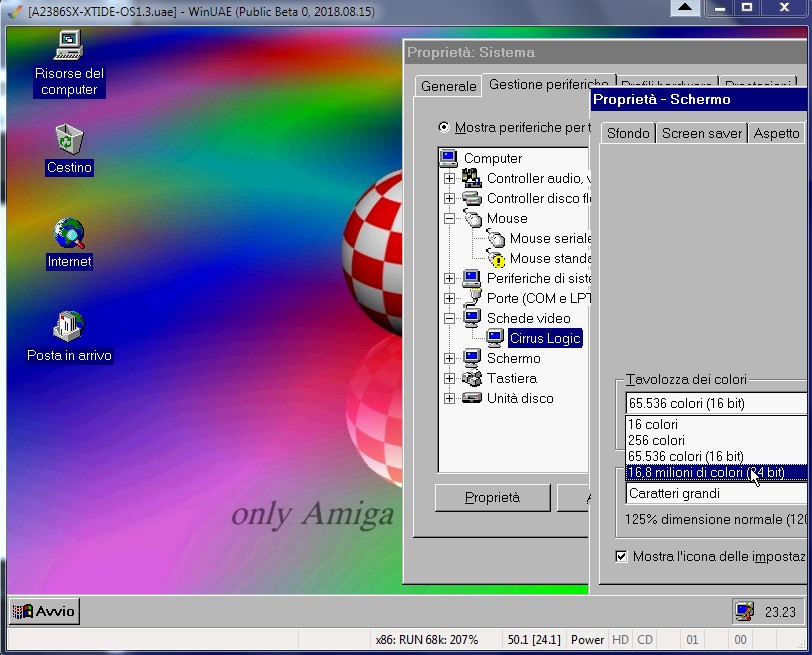The image size is (812, 655).
Task: Open Posta in arrivo inbox icon
Action: point(68,326)
